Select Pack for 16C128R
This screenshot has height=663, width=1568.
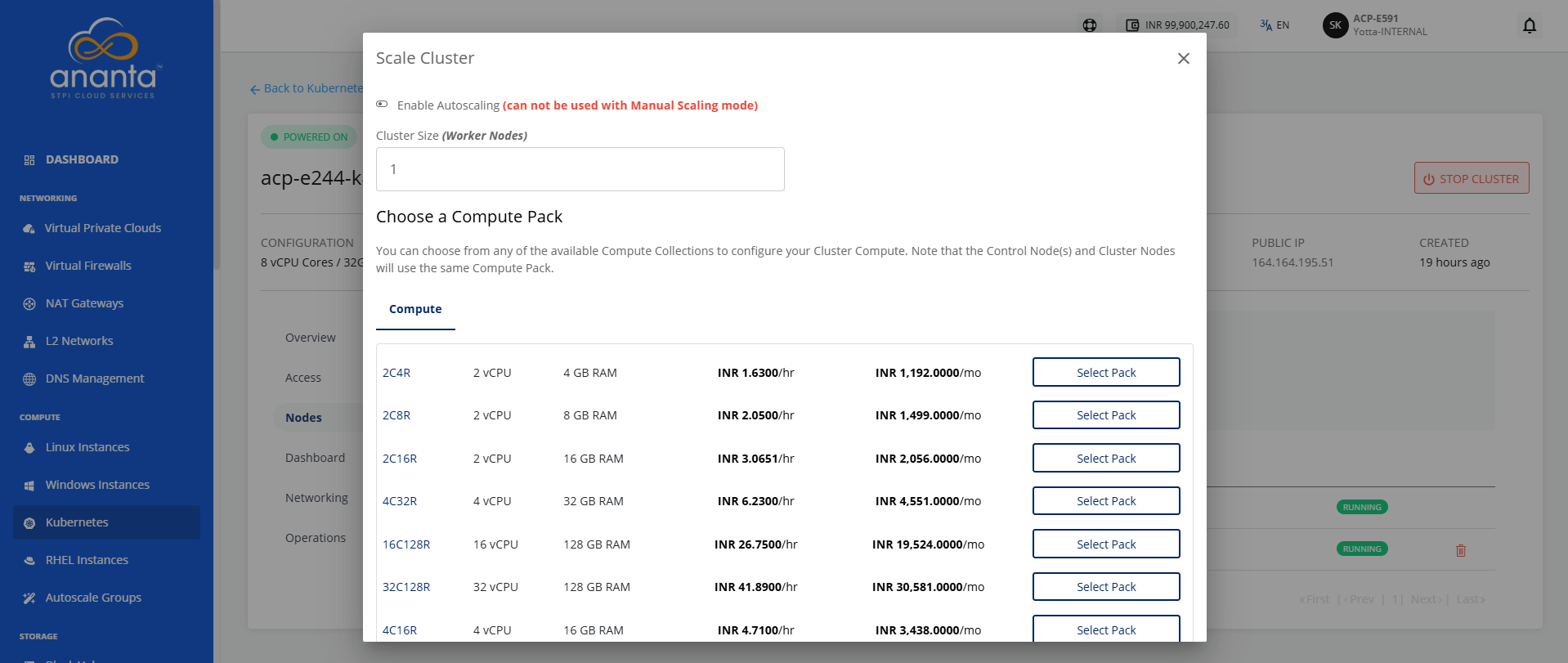pos(1106,544)
